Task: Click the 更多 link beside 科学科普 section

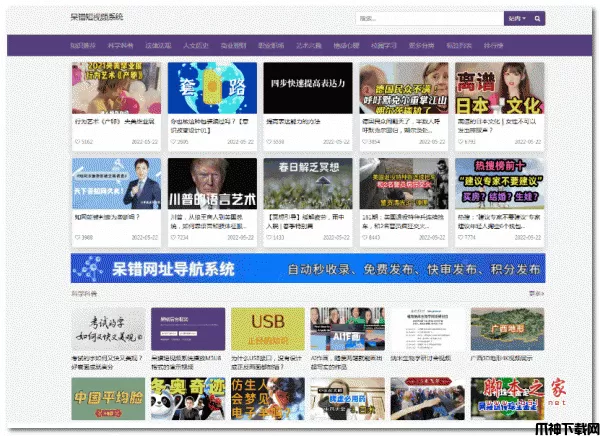Action: (x=536, y=294)
